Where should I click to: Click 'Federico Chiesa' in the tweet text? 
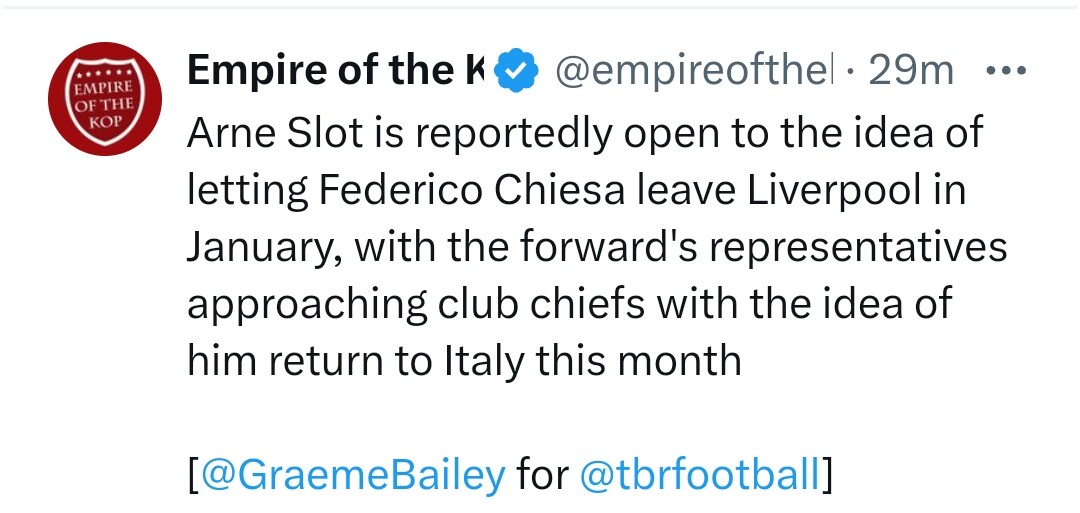pos(440,190)
